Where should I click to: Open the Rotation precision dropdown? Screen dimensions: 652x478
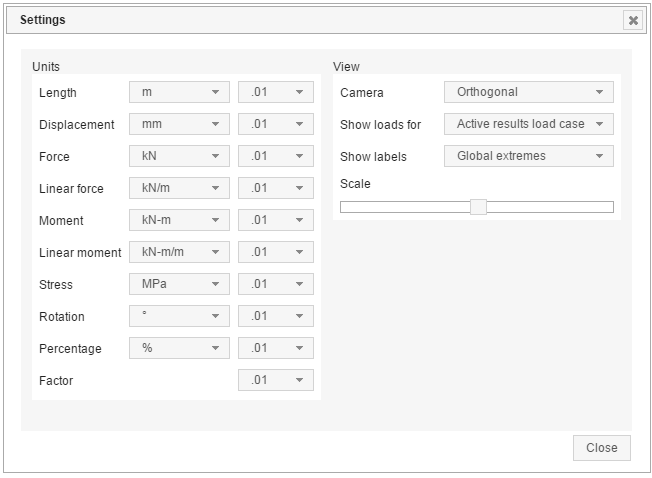pos(276,316)
